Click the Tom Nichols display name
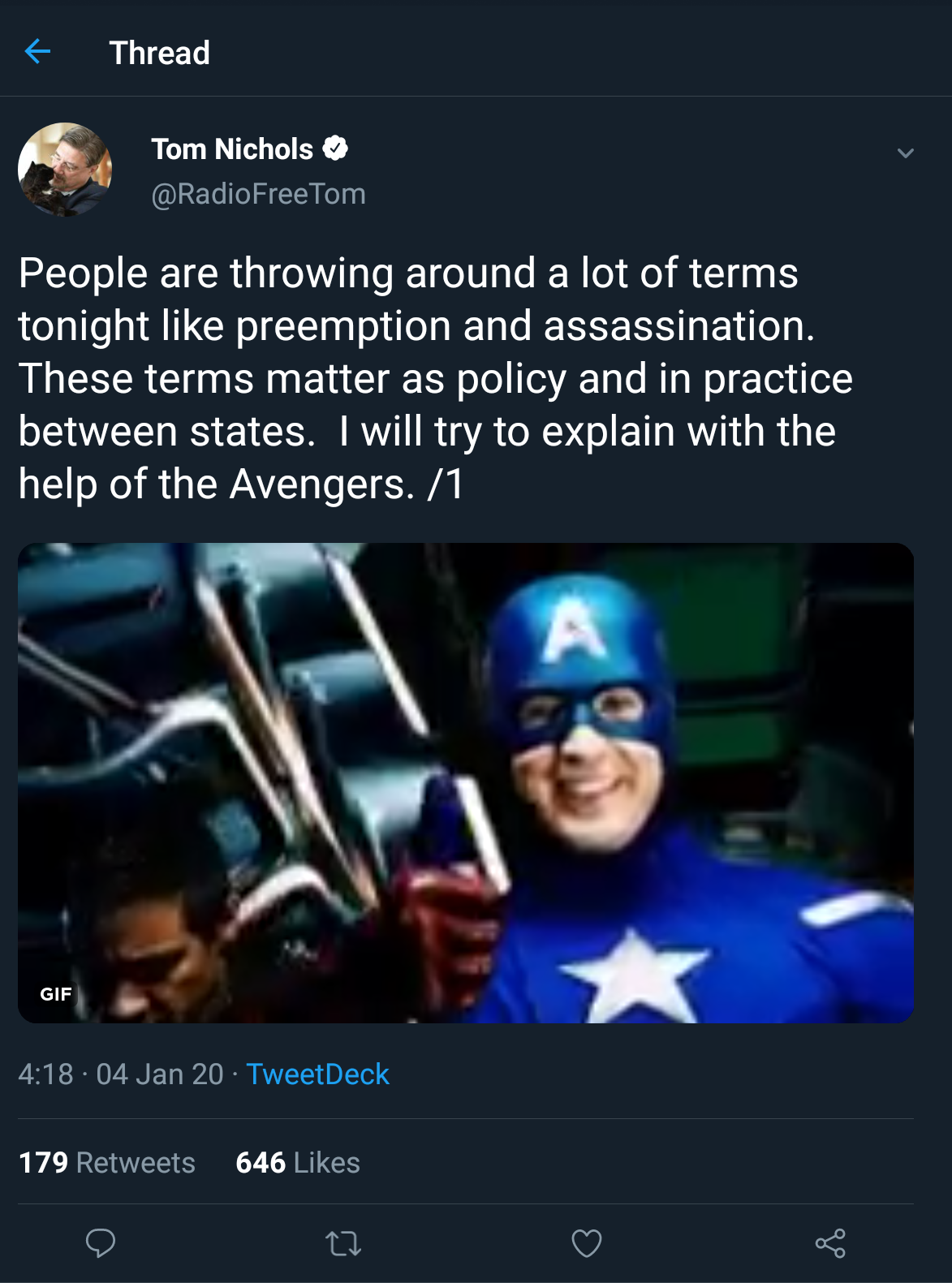Viewport: 952px width, 1283px height. click(232, 149)
